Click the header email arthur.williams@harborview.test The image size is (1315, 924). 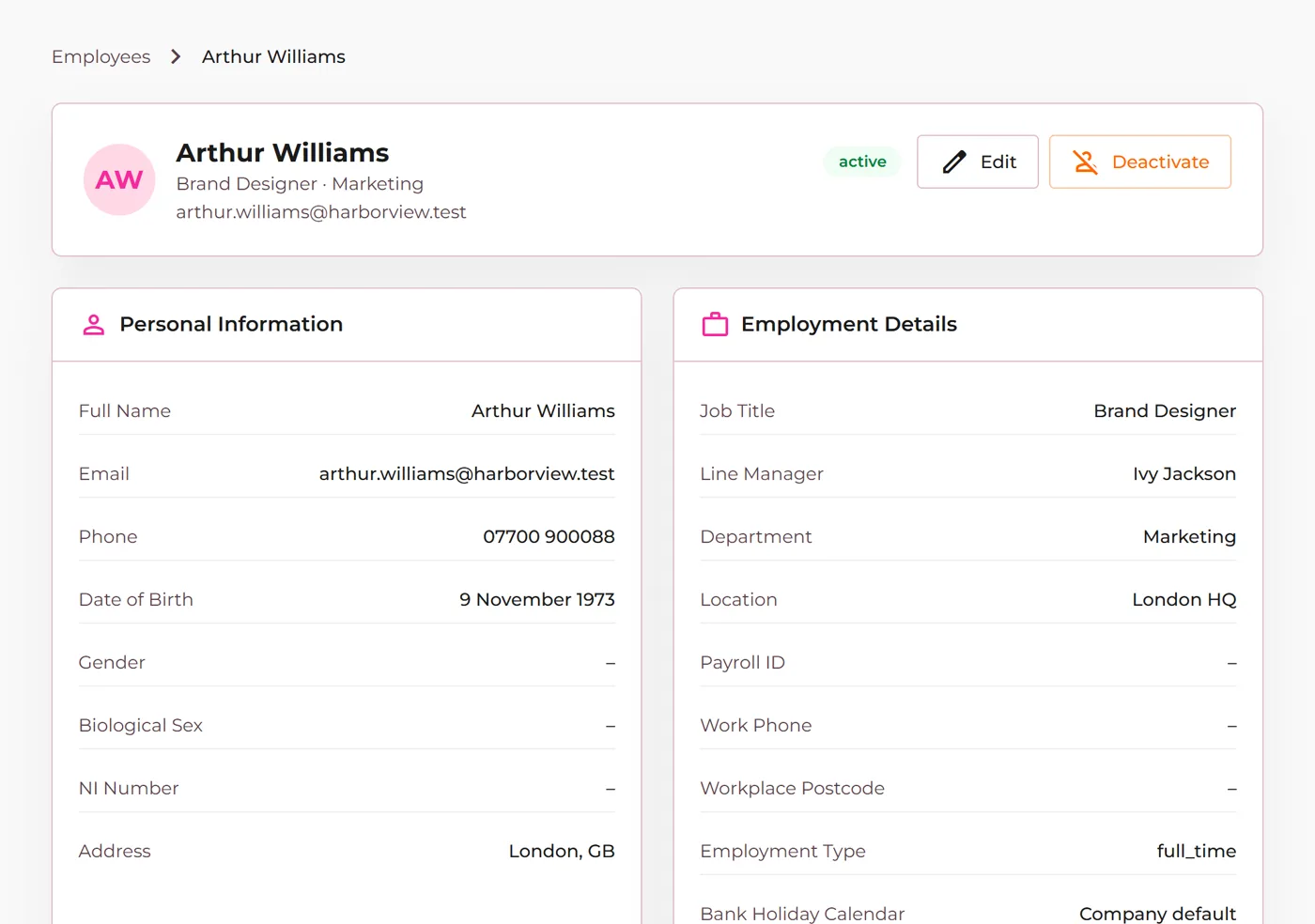(x=321, y=212)
